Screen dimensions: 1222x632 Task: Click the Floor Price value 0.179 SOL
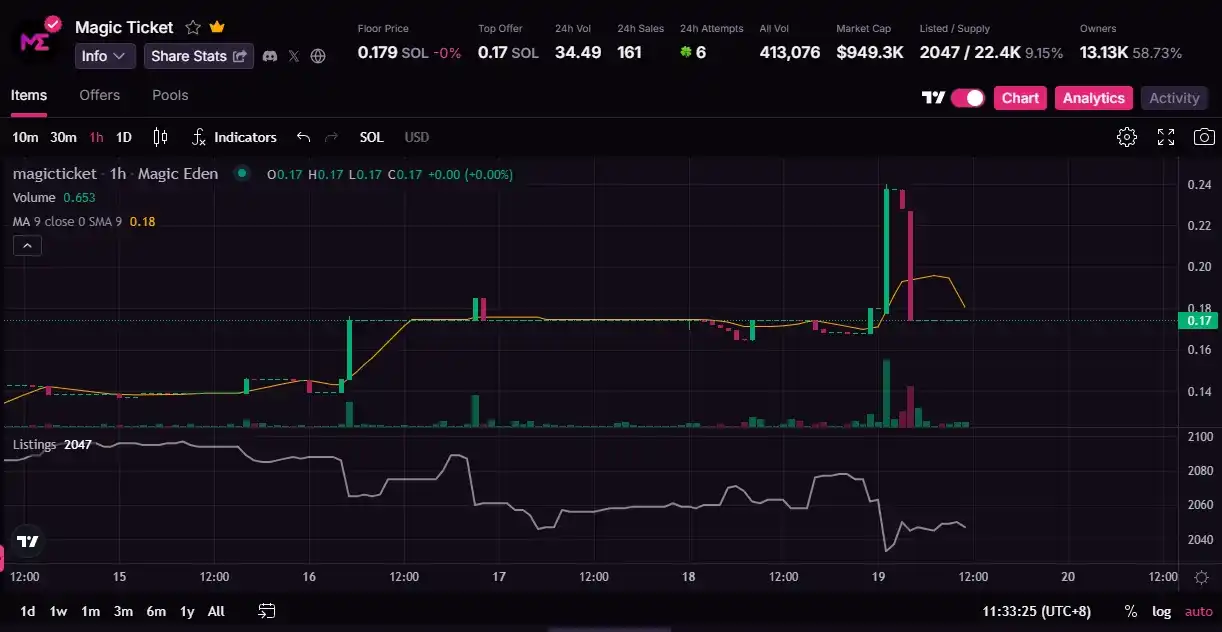click(393, 52)
